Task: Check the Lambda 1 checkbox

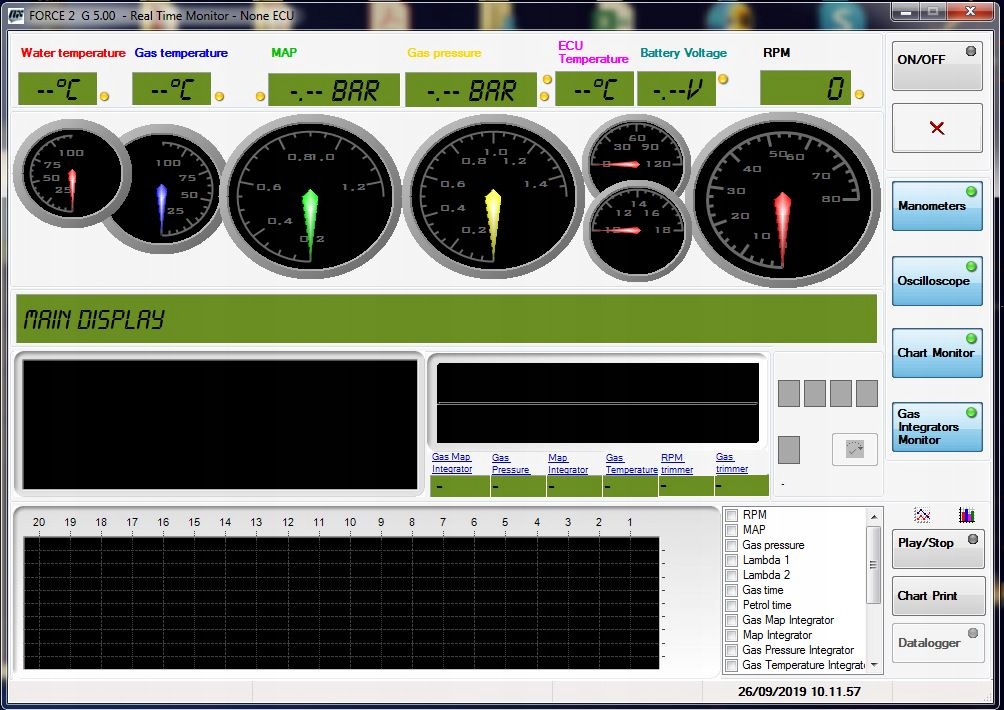Action: pos(732,560)
